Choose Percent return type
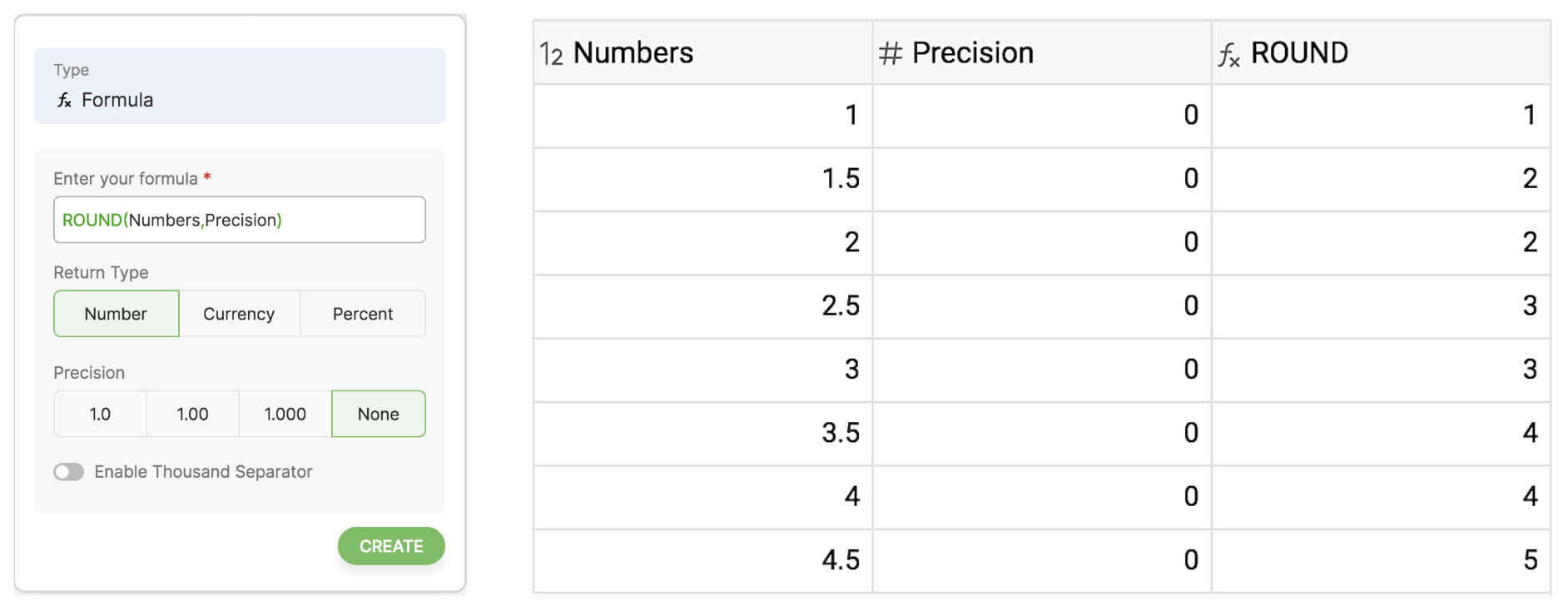This screenshot has height=611, width=1568. coord(363,314)
